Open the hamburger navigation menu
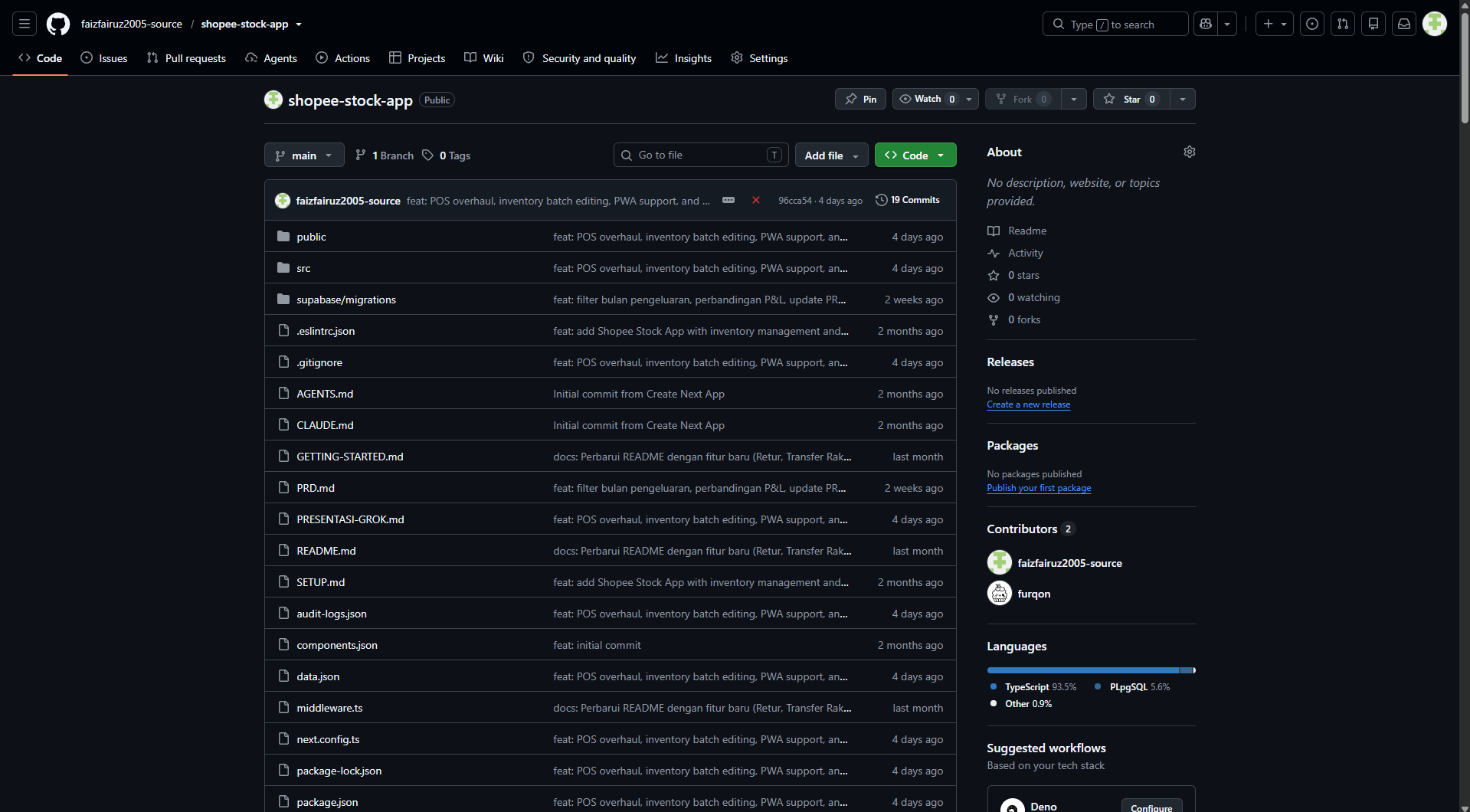Viewport: 1470px width, 812px height. tap(25, 25)
